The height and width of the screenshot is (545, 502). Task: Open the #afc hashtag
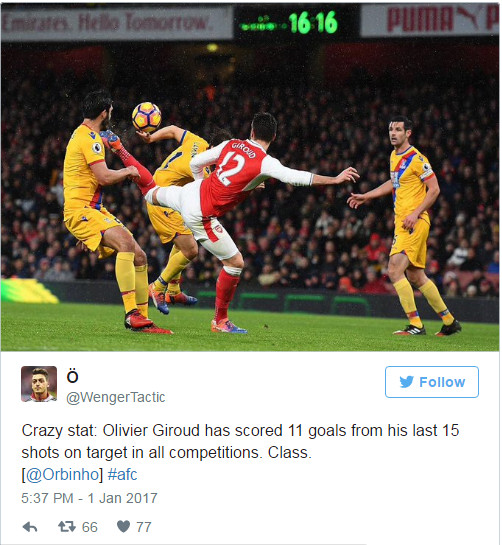click(x=122, y=474)
